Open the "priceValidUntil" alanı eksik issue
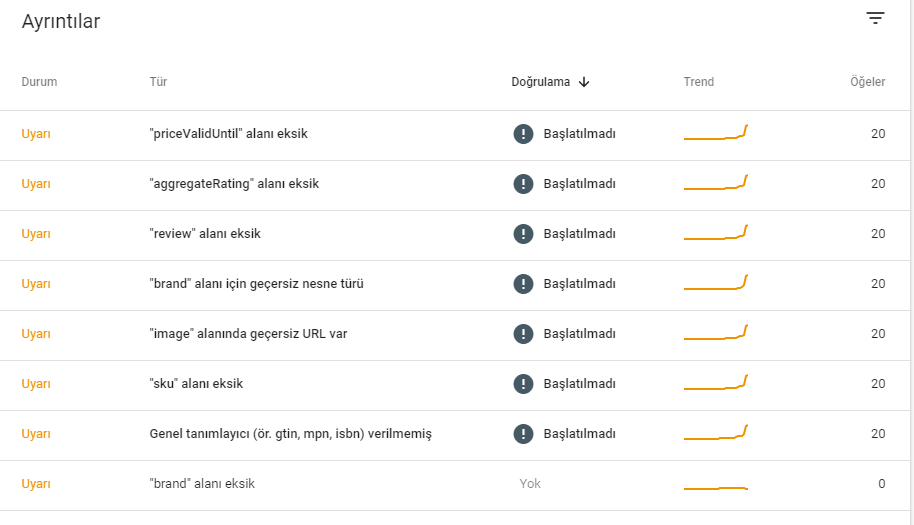This screenshot has width=914, height=525. coord(455,135)
